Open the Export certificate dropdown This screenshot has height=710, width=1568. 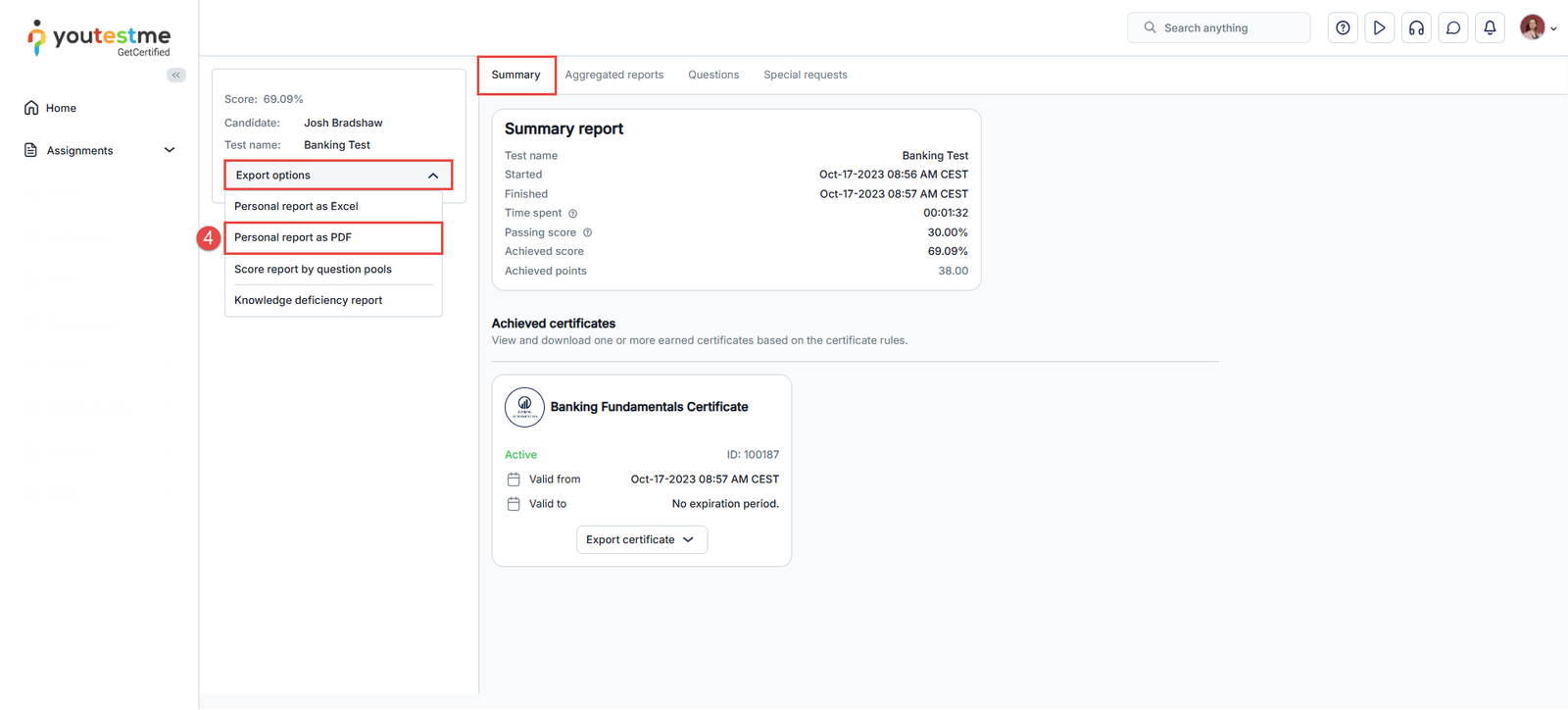[641, 540]
